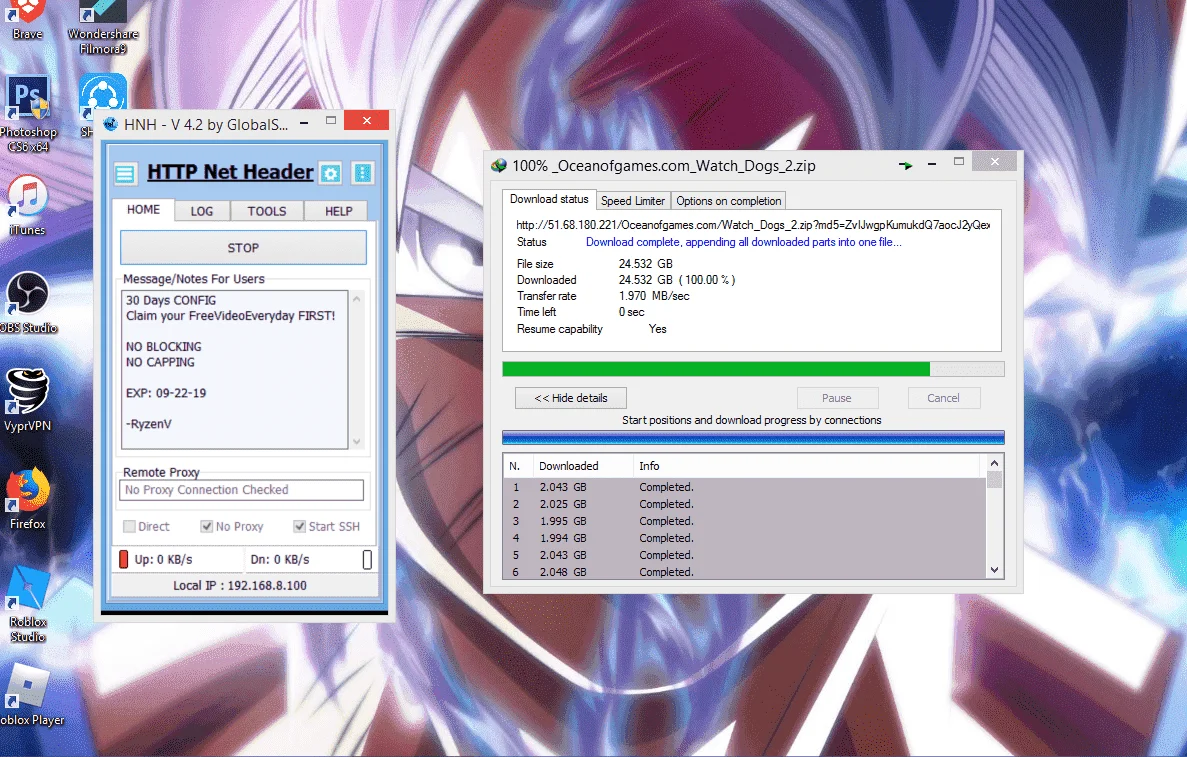The height and width of the screenshot is (757, 1187).
Task: Click the 'EXP: 09-22-19' note line
Action: point(166,393)
